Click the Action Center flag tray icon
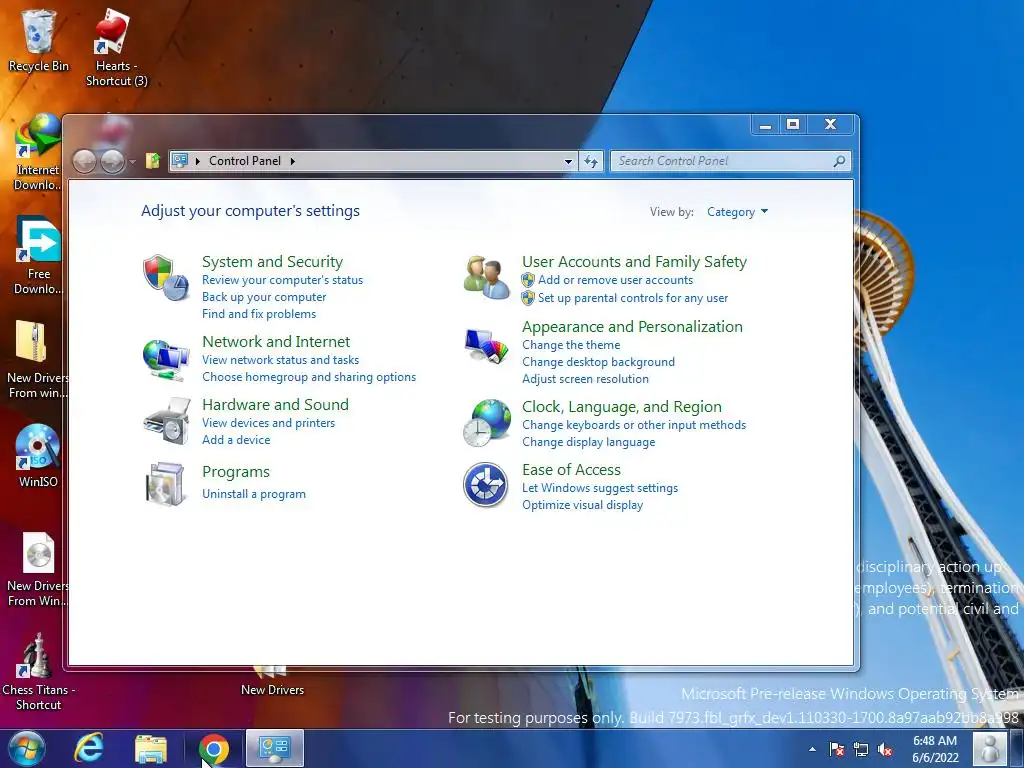The height and width of the screenshot is (768, 1024). tap(837, 750)
